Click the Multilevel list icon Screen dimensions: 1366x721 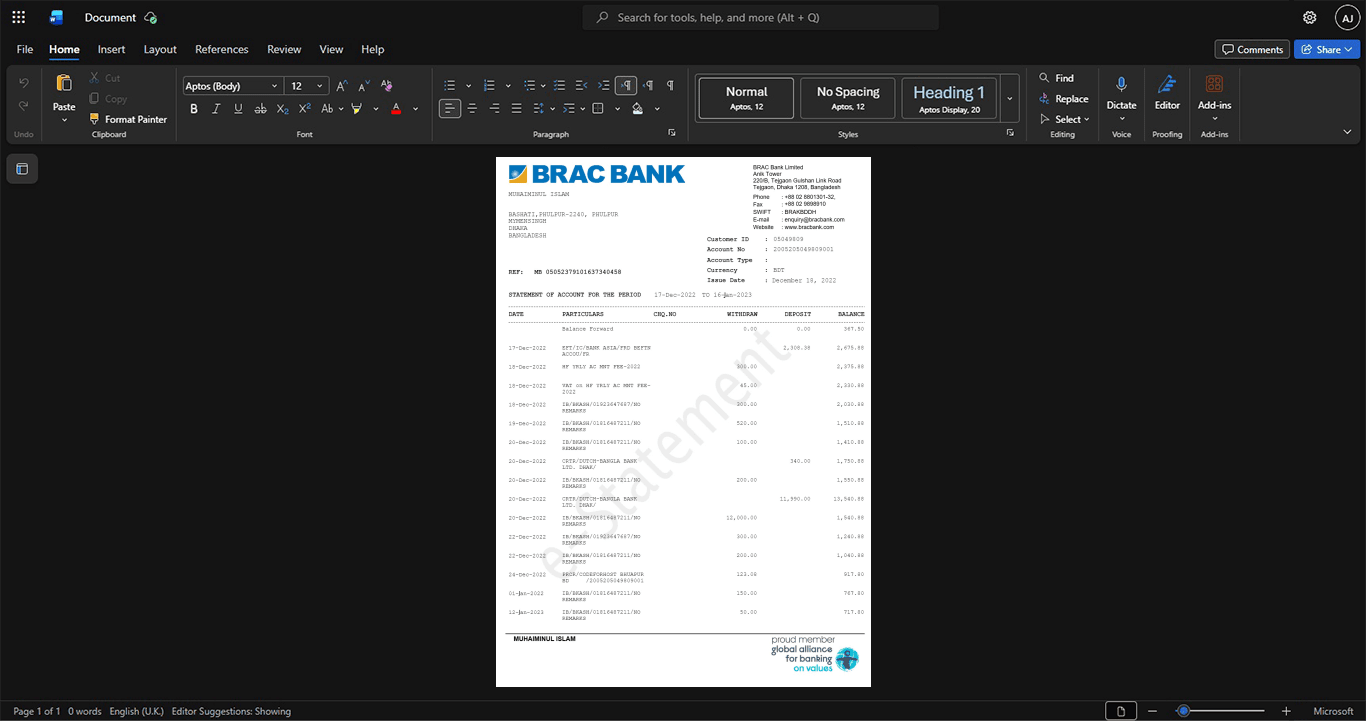point(530,86)
